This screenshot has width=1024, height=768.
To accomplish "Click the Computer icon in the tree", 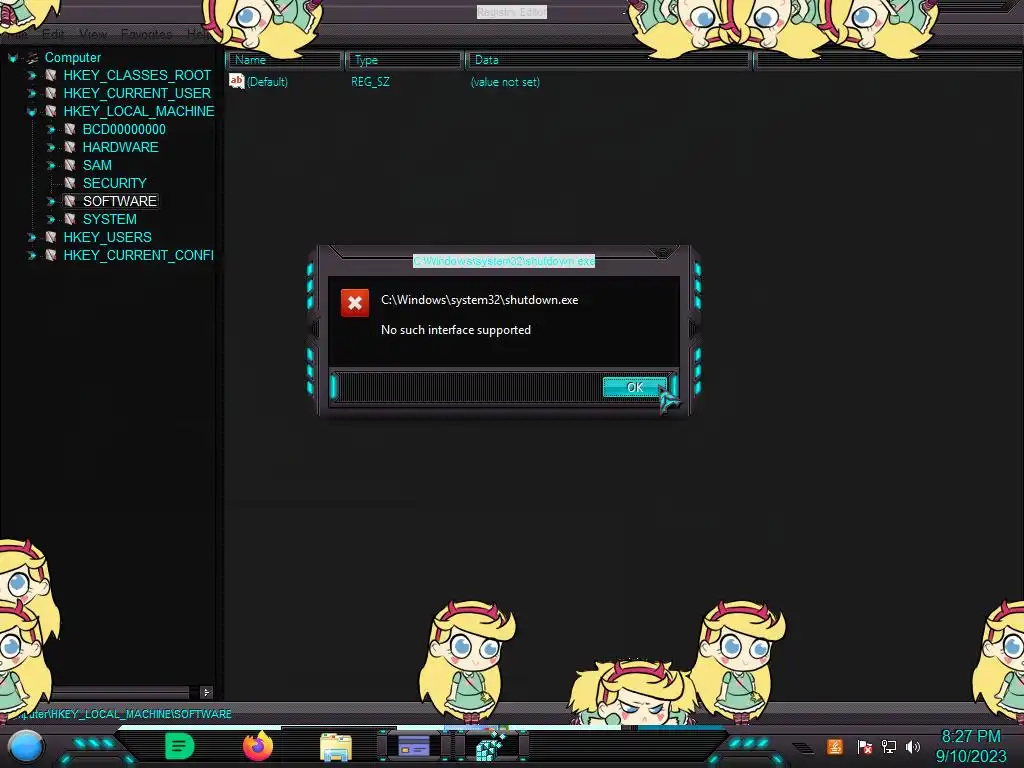I will [x=33, y=57].
